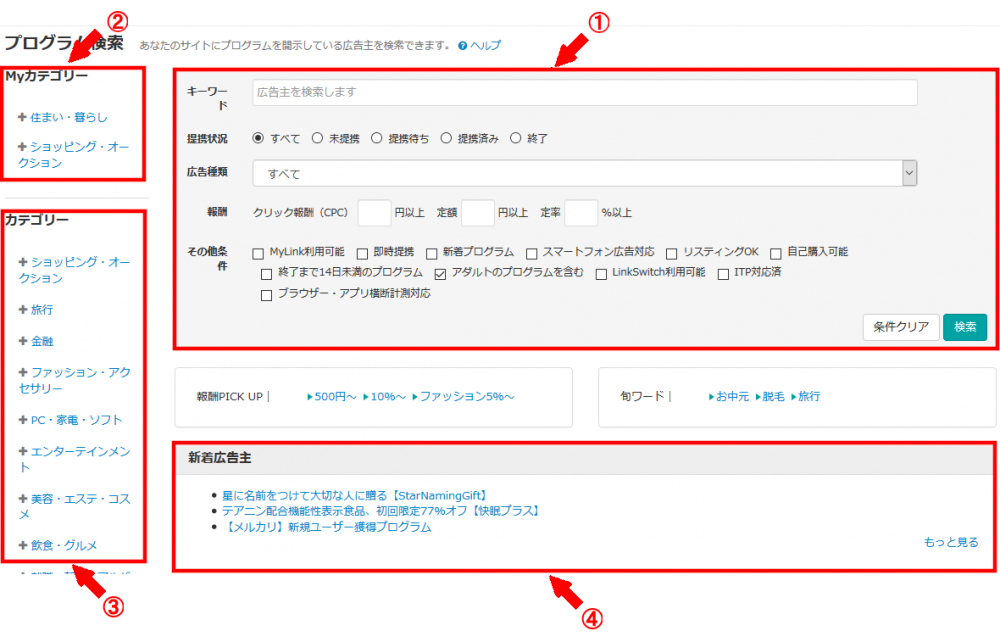Open the StarNamingGift advertiser link

pos(356,495)
